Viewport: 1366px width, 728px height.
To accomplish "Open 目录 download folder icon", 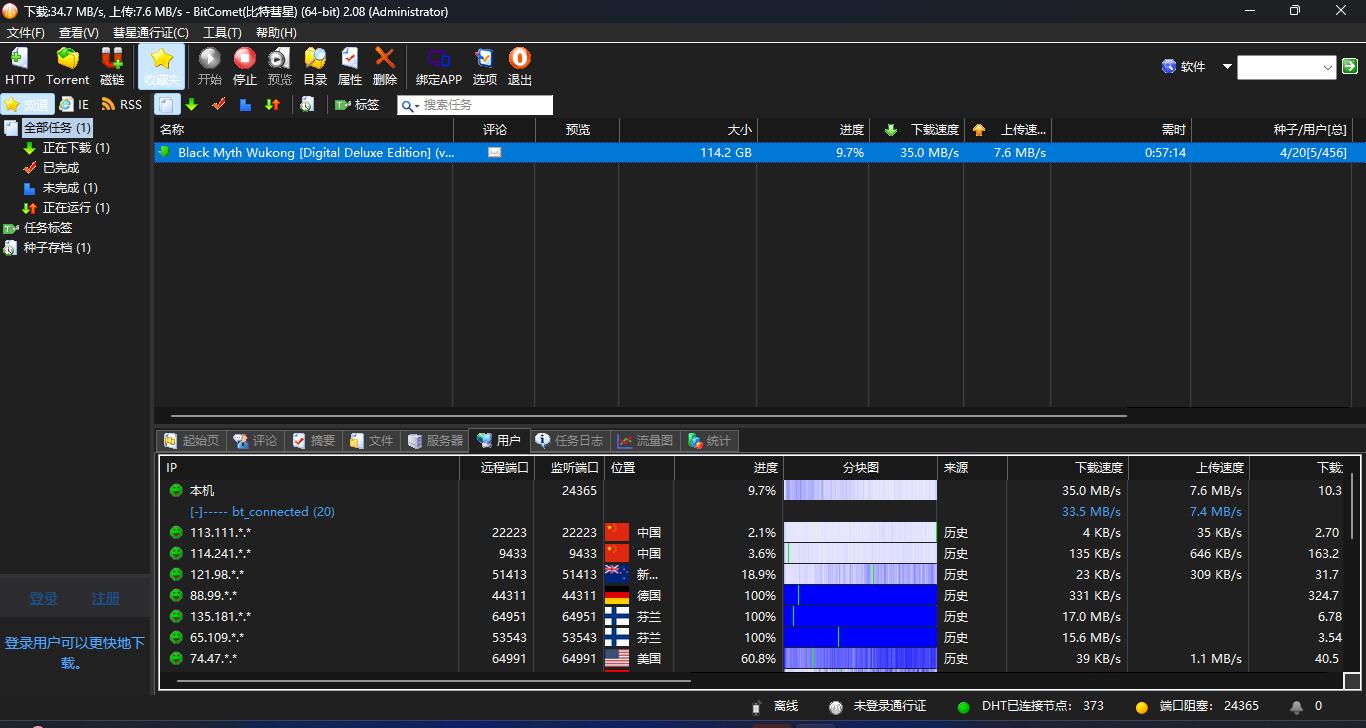I will click(x=315, y=66).
